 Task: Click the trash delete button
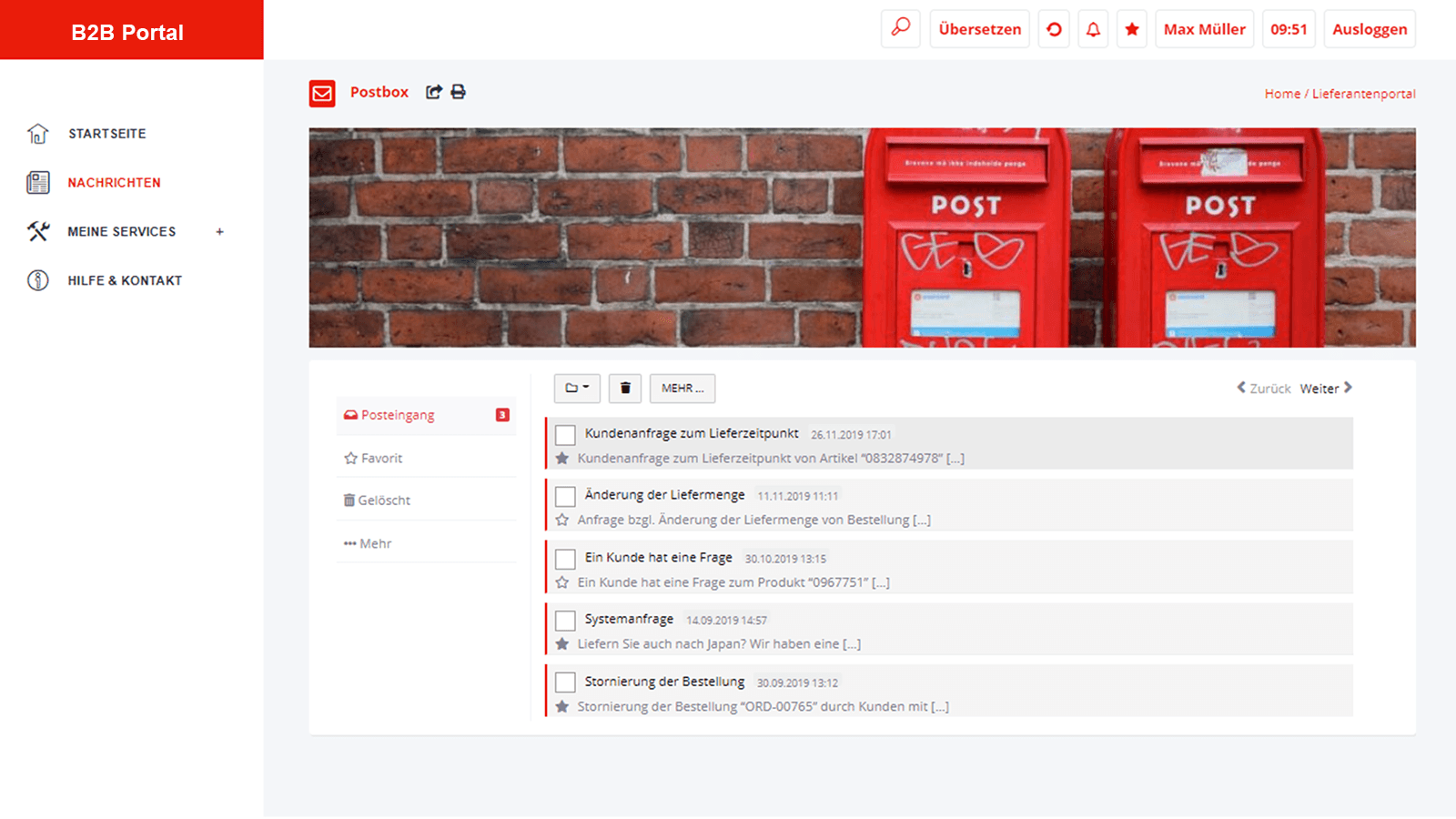click(625, 389)
